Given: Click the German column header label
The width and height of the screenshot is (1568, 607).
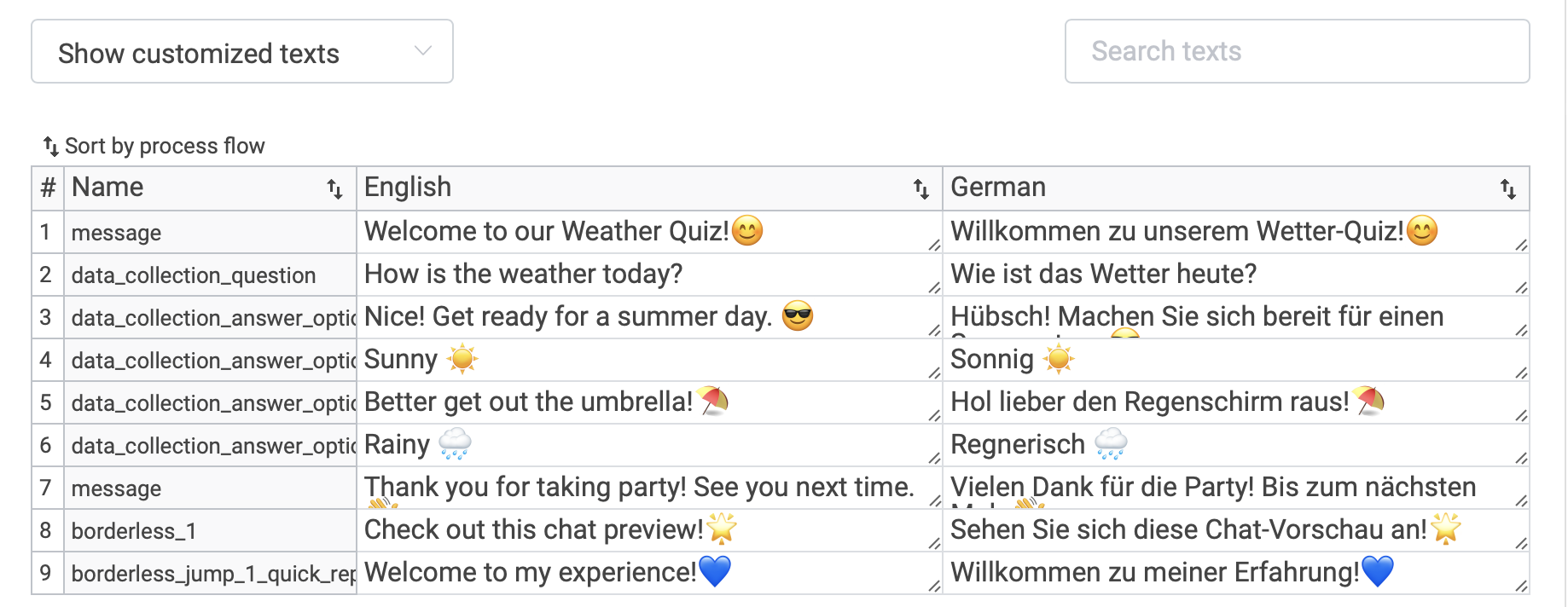Looking at the screenshot, I should (x=998, y=187).
